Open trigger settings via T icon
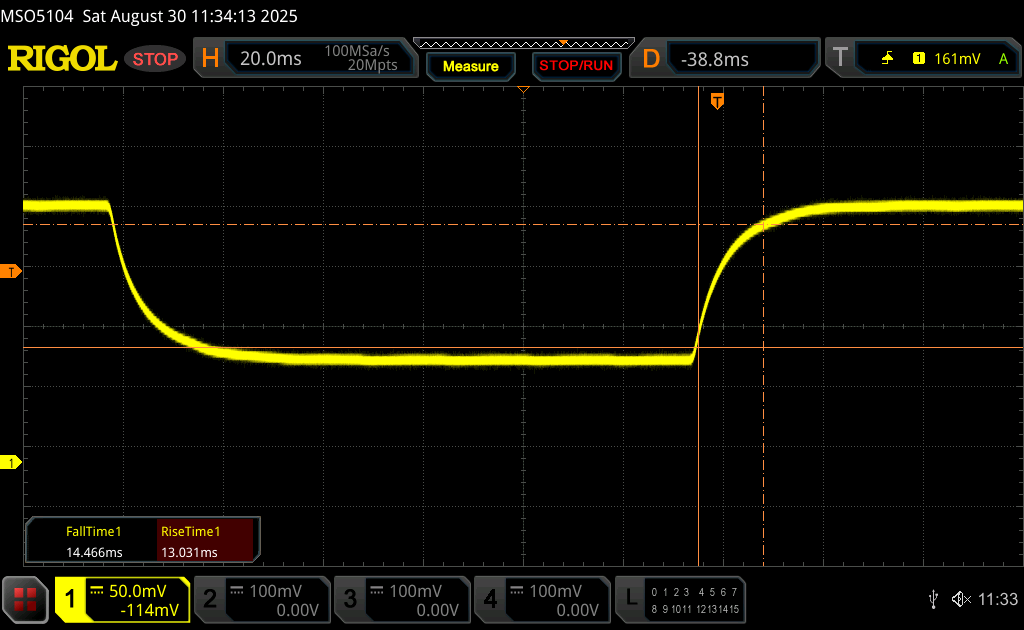This screenshot has height=630, width=1024. tap(840, 57)
